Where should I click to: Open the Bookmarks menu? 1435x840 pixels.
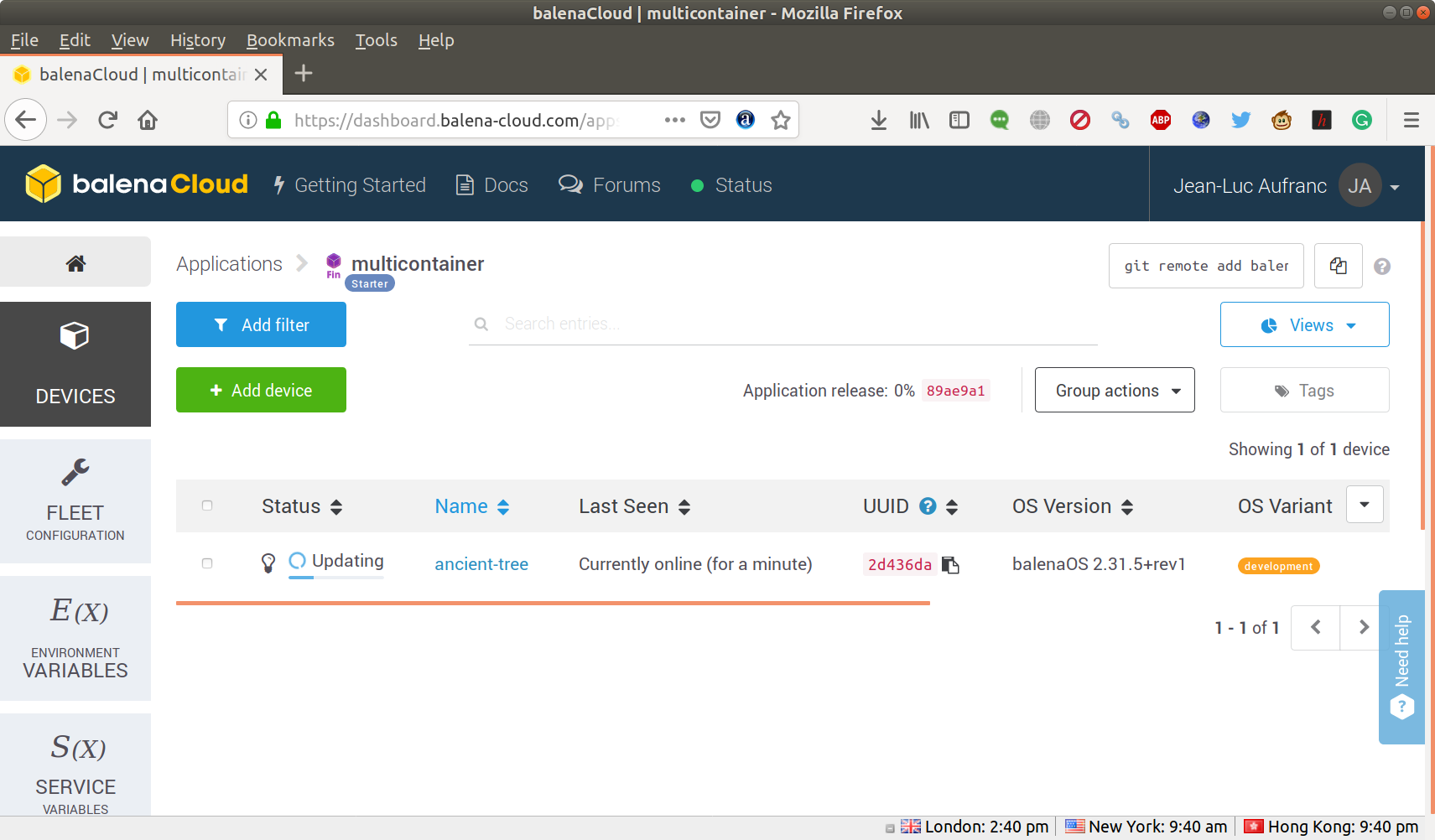tap(290, 40)
